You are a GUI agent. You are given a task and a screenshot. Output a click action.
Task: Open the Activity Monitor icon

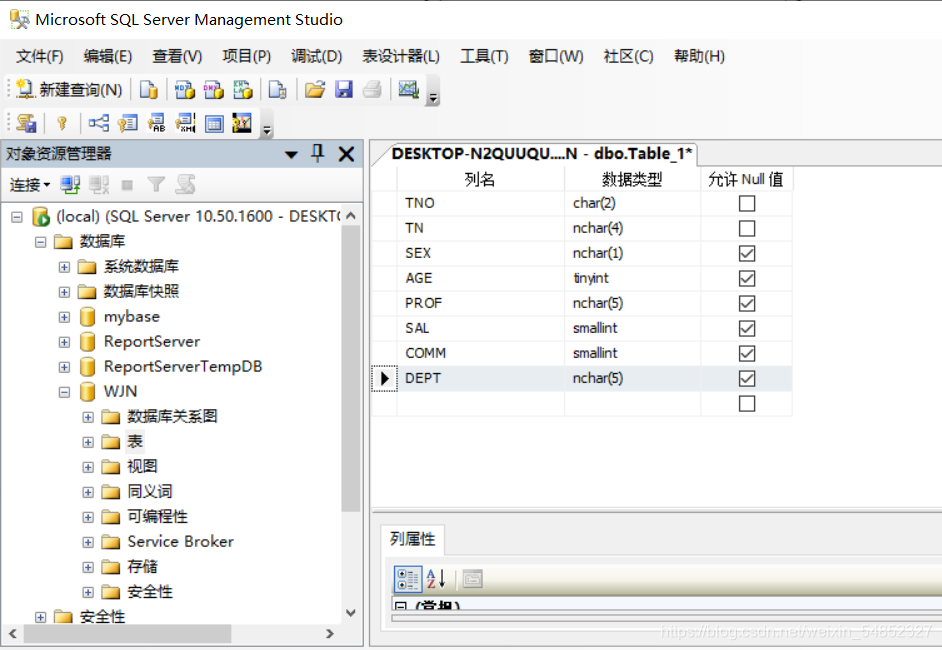pyautogui.click(x=409, y=90)
